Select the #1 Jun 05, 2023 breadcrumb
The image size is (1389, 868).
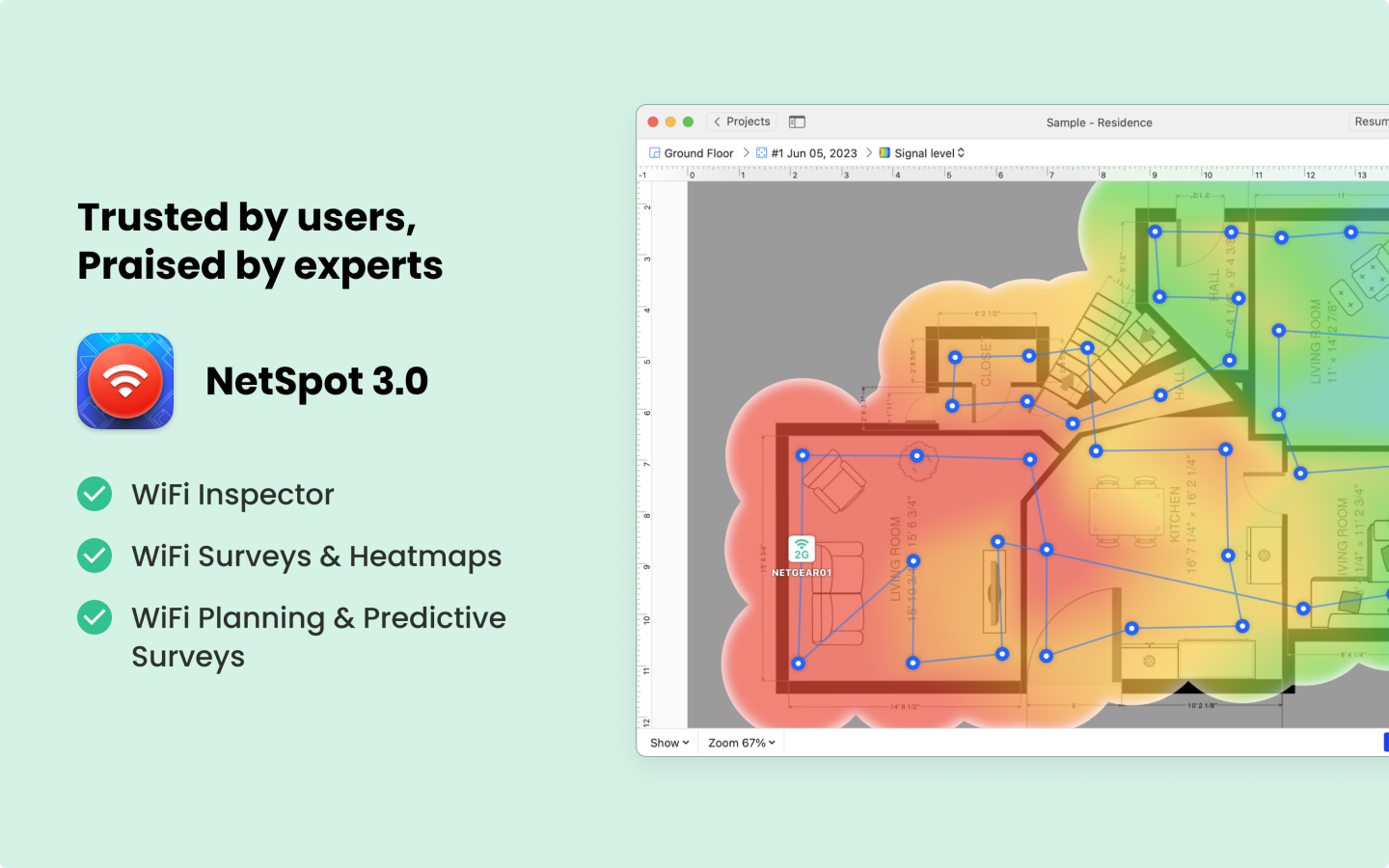[x=814, y=153]
